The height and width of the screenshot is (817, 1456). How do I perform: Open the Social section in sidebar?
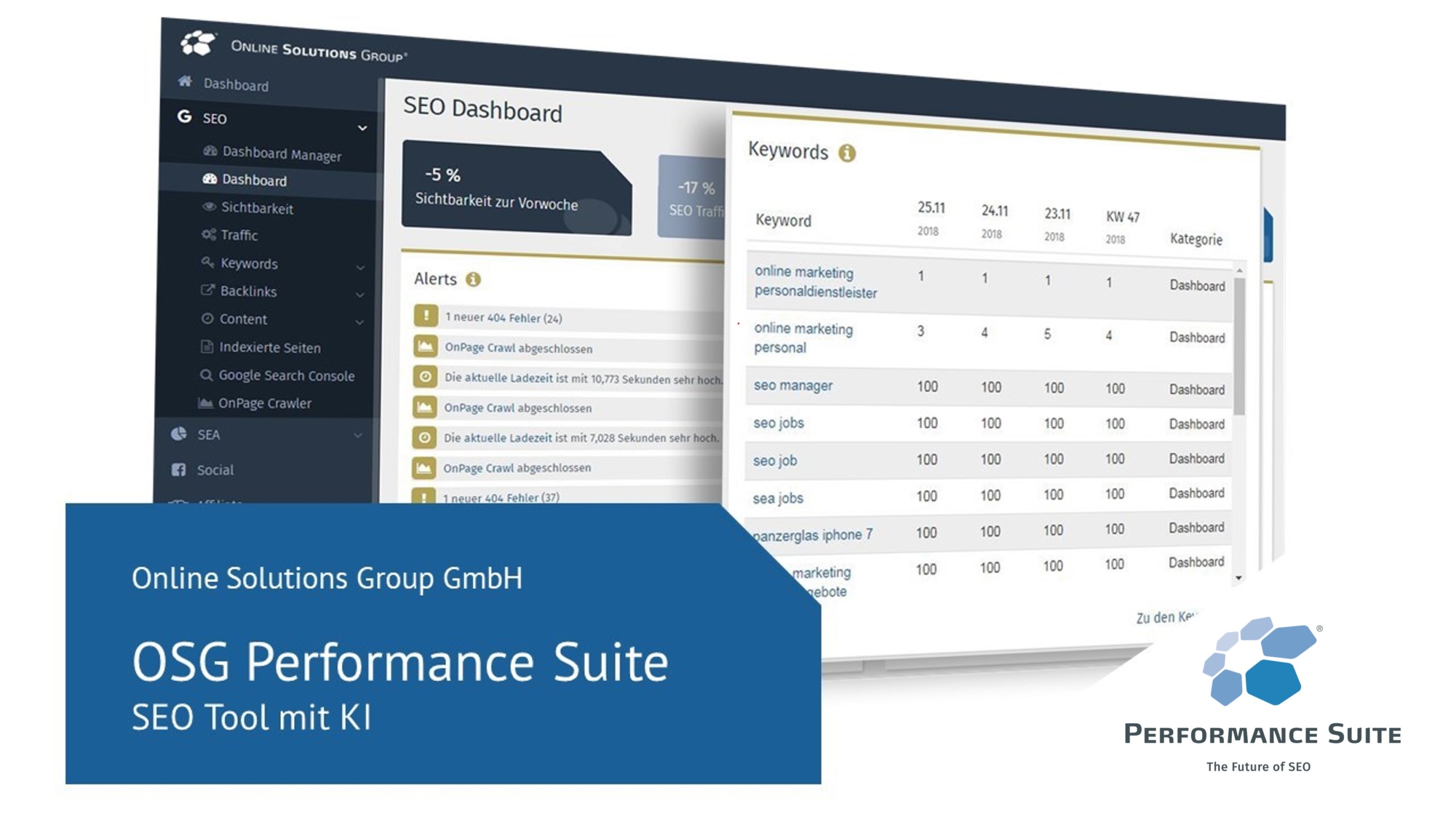pyautogui.click(x=215, y=470)
